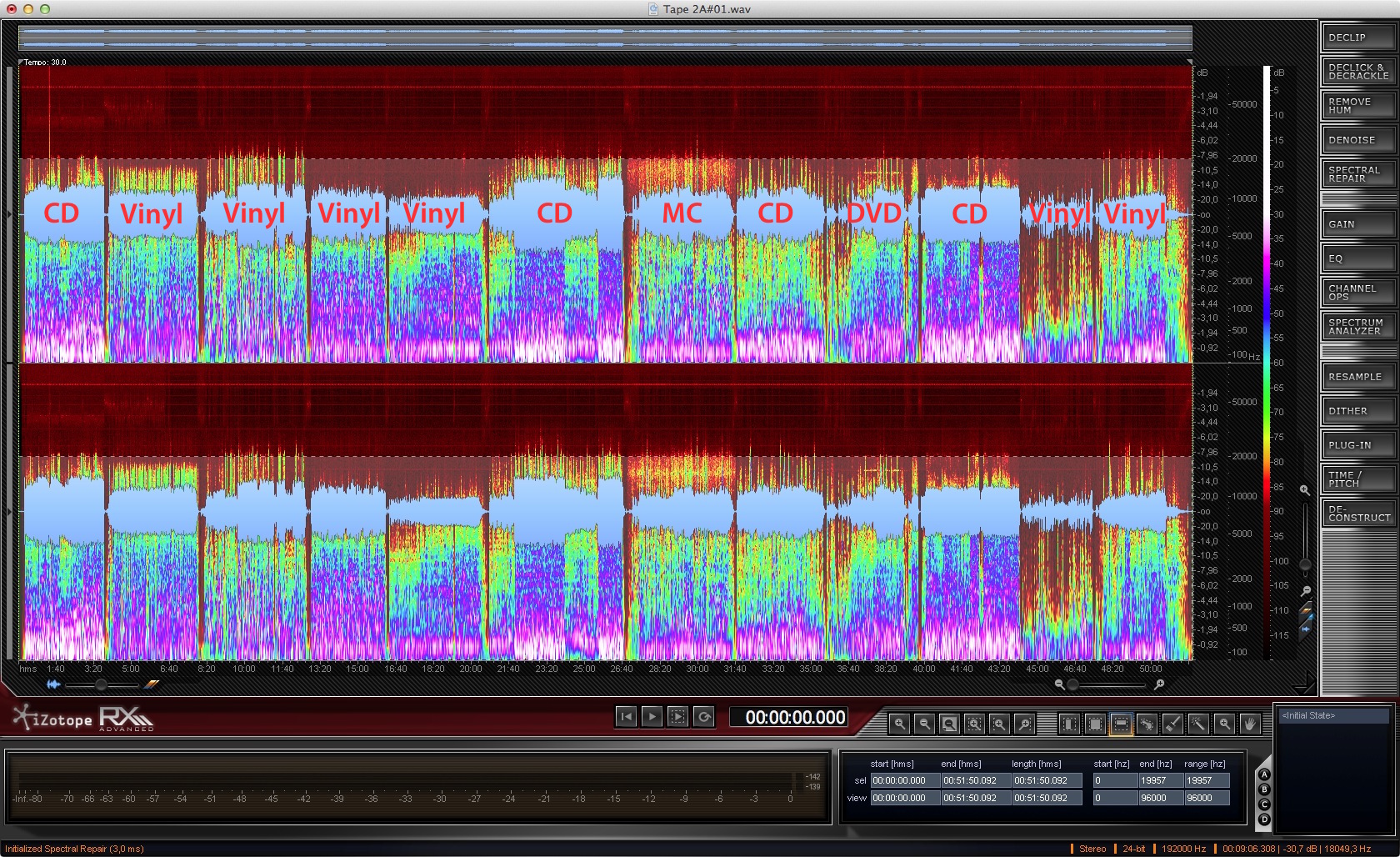This screenshot has width=1400, height=857.
Task: Click the zoom to selection icon
Action: [x=973, y=724]
